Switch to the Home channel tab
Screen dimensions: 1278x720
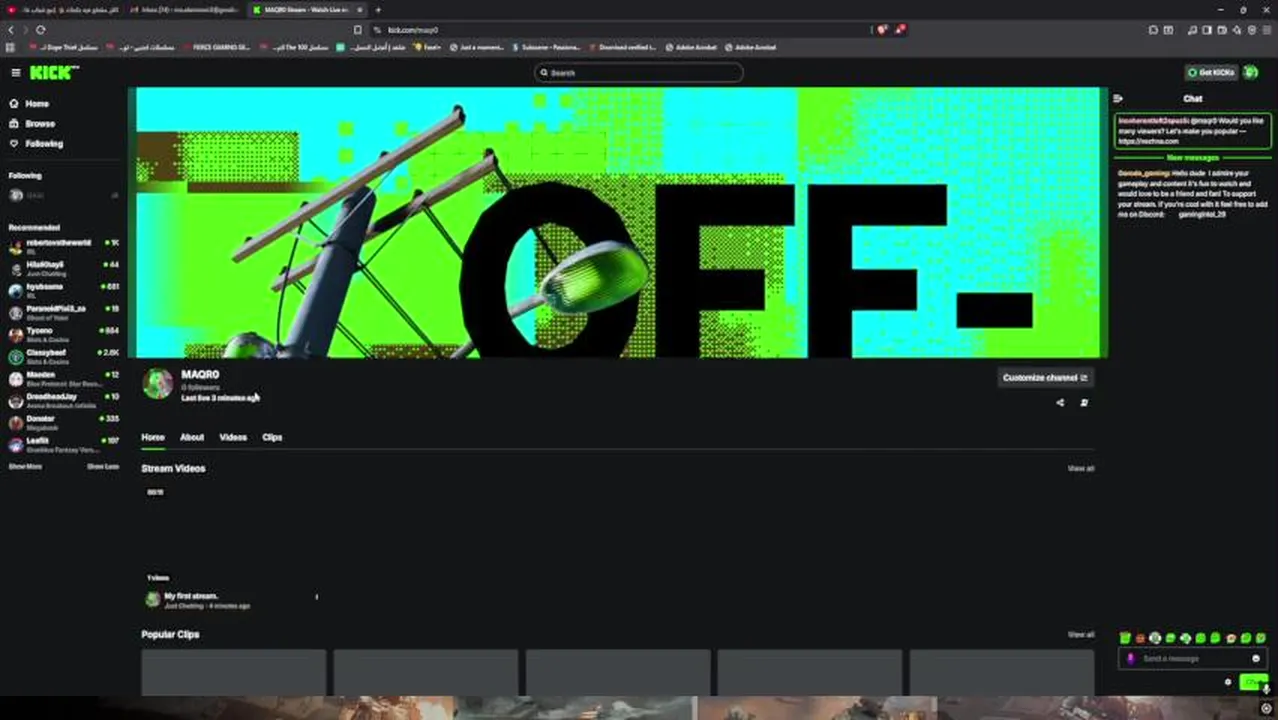click(152, 437)
